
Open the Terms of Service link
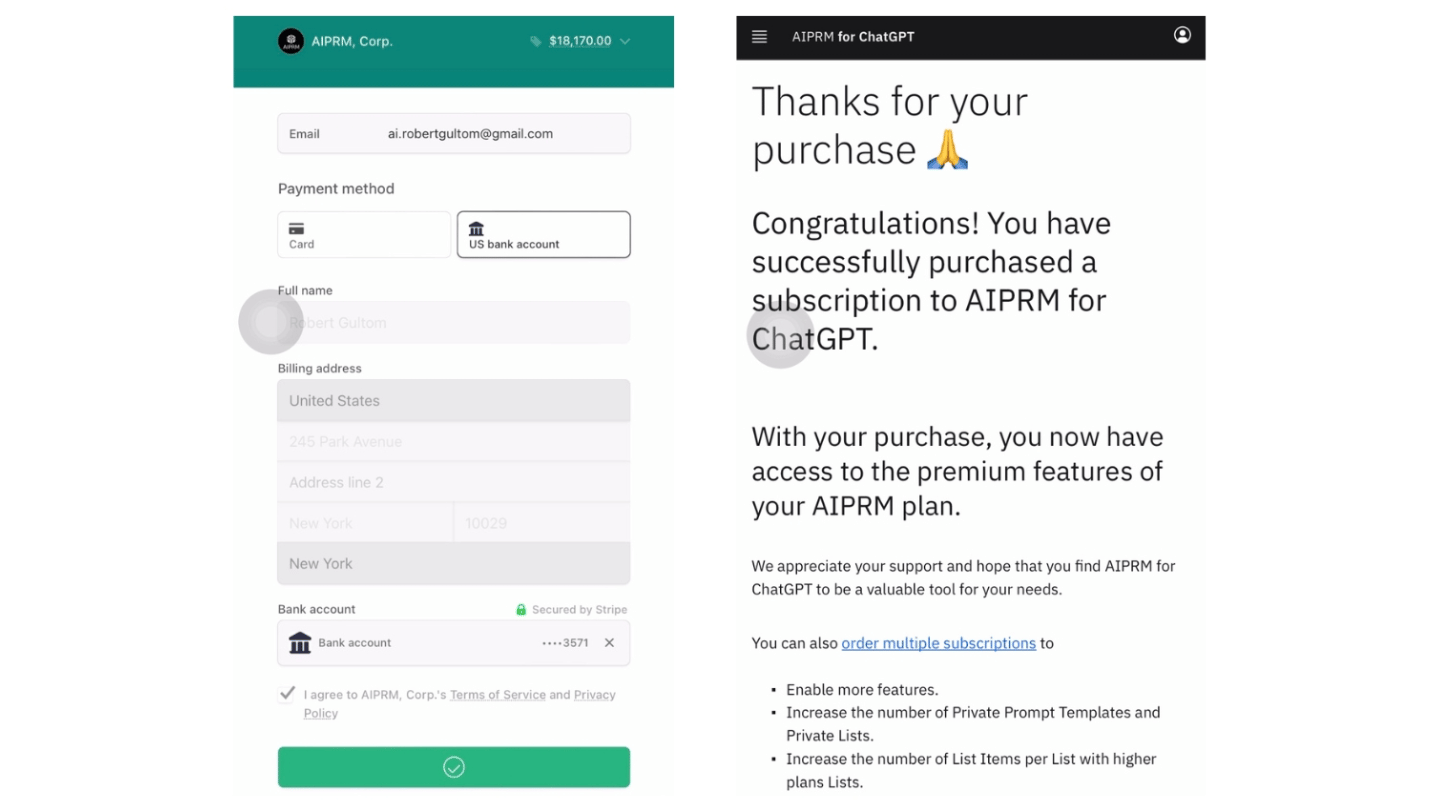click(x=497, y=695)
